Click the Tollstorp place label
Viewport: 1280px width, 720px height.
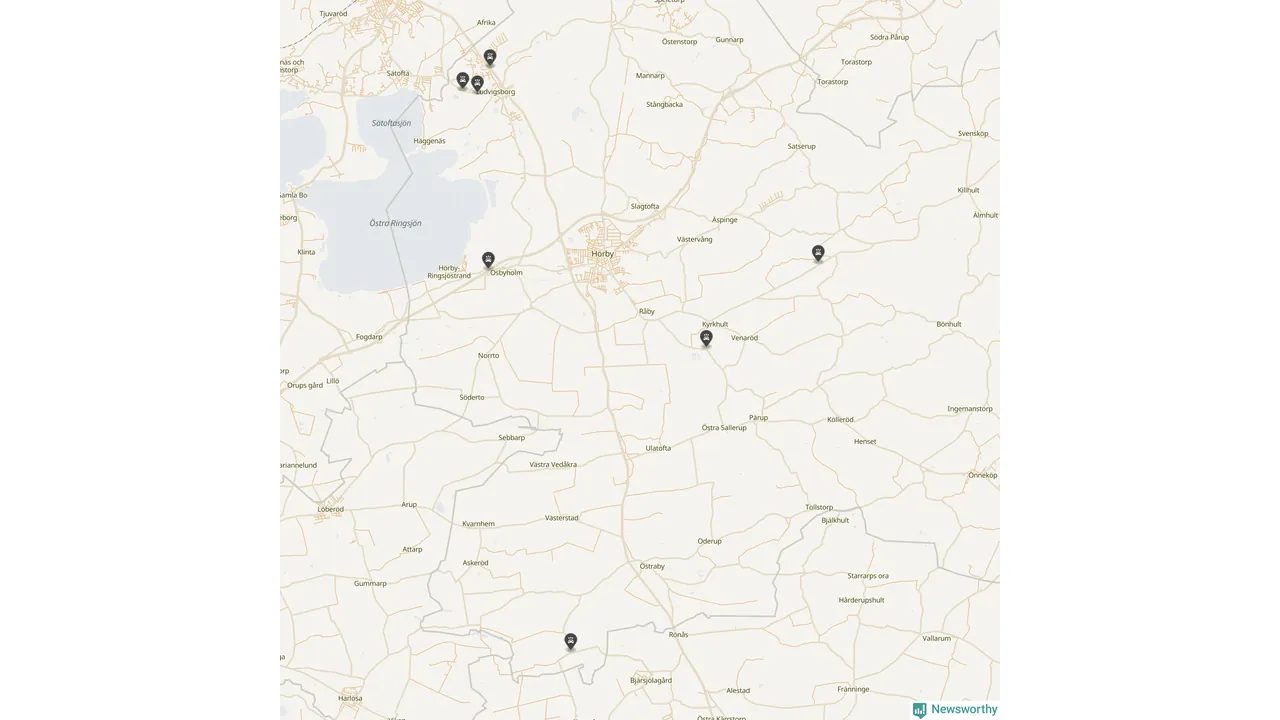point(819,507)
